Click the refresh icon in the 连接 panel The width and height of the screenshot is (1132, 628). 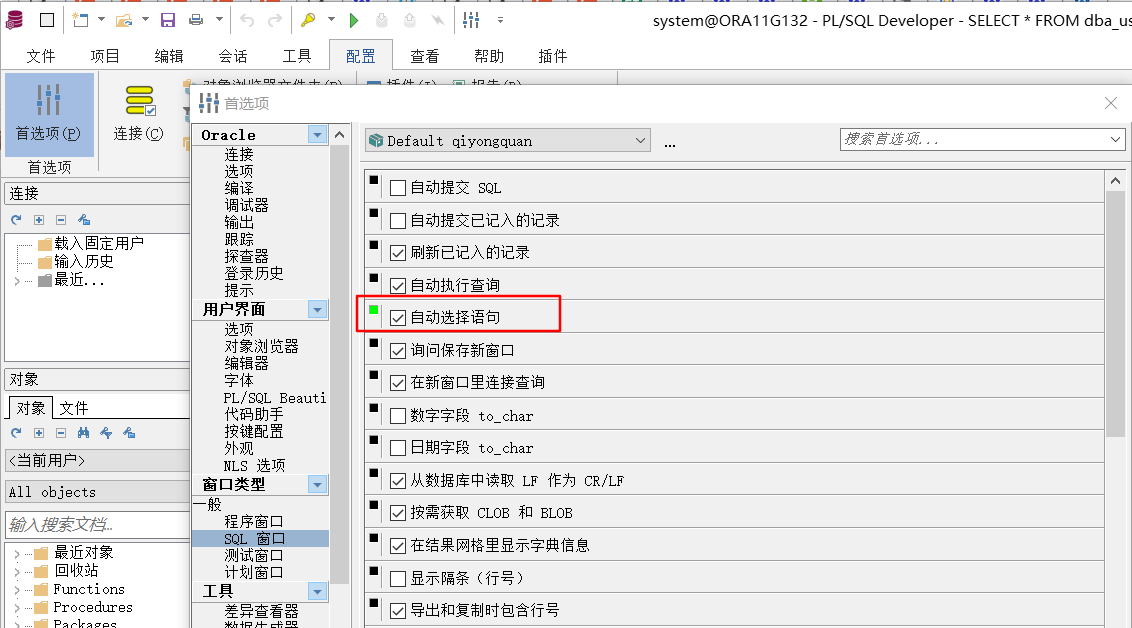[16, 218]
